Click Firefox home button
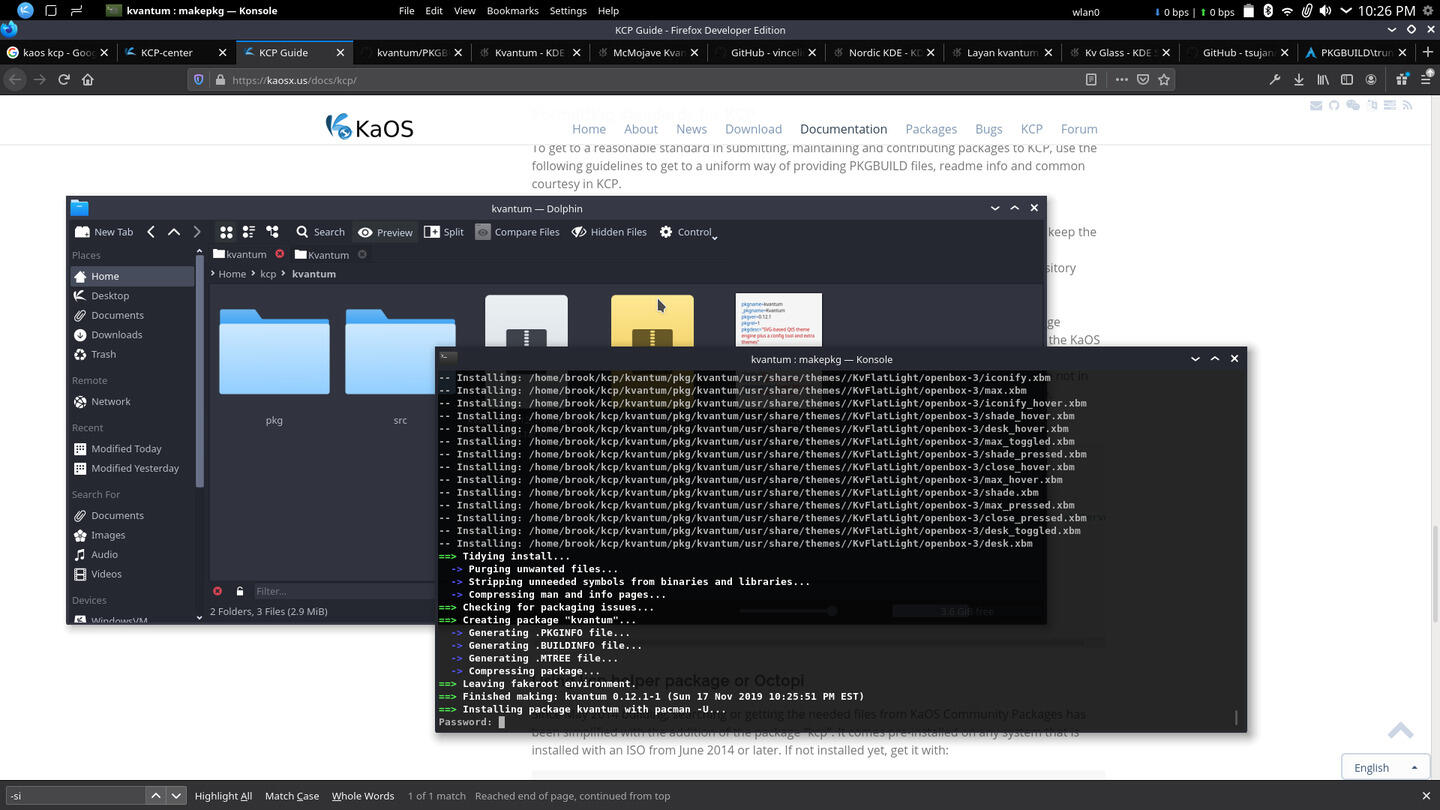This screenshot has width=1440, height=810. [x=88, y=79]
